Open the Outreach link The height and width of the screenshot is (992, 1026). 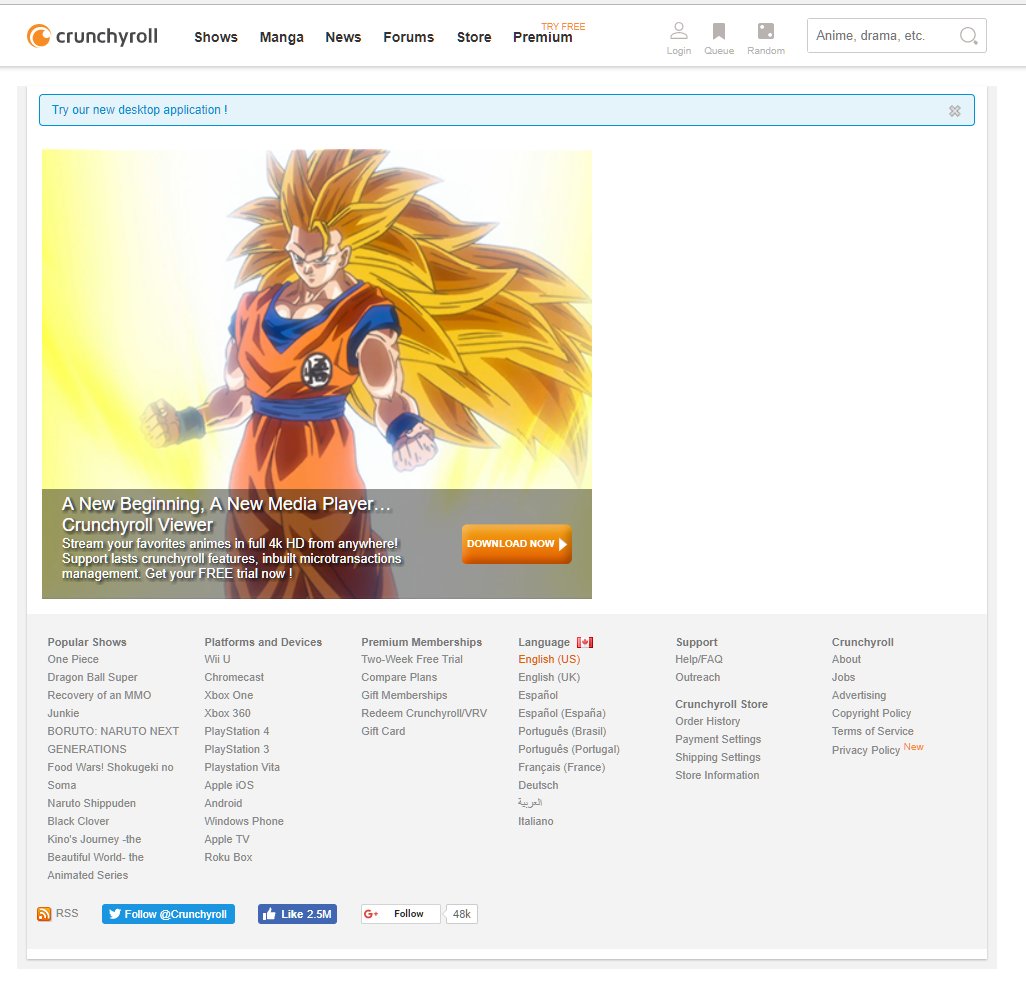coord(698,677)
